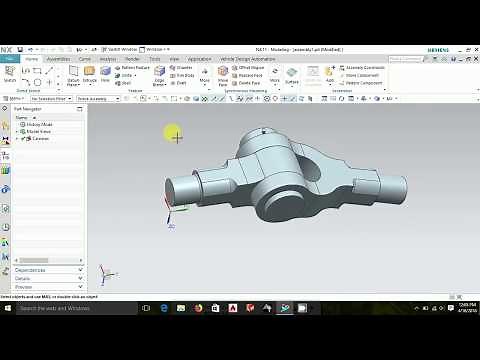Expand the Details panel

49,278
